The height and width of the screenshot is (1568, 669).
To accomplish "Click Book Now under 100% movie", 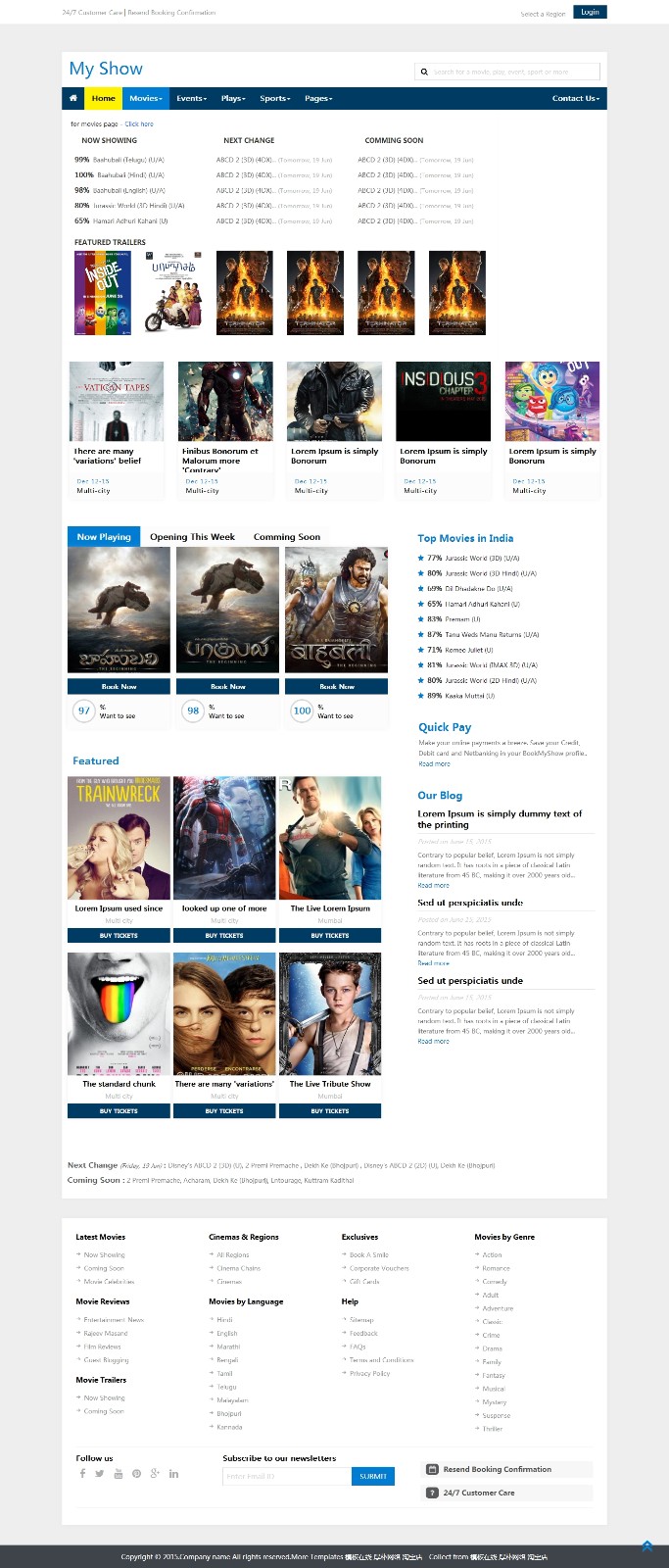I will click(x=336, y=686).
